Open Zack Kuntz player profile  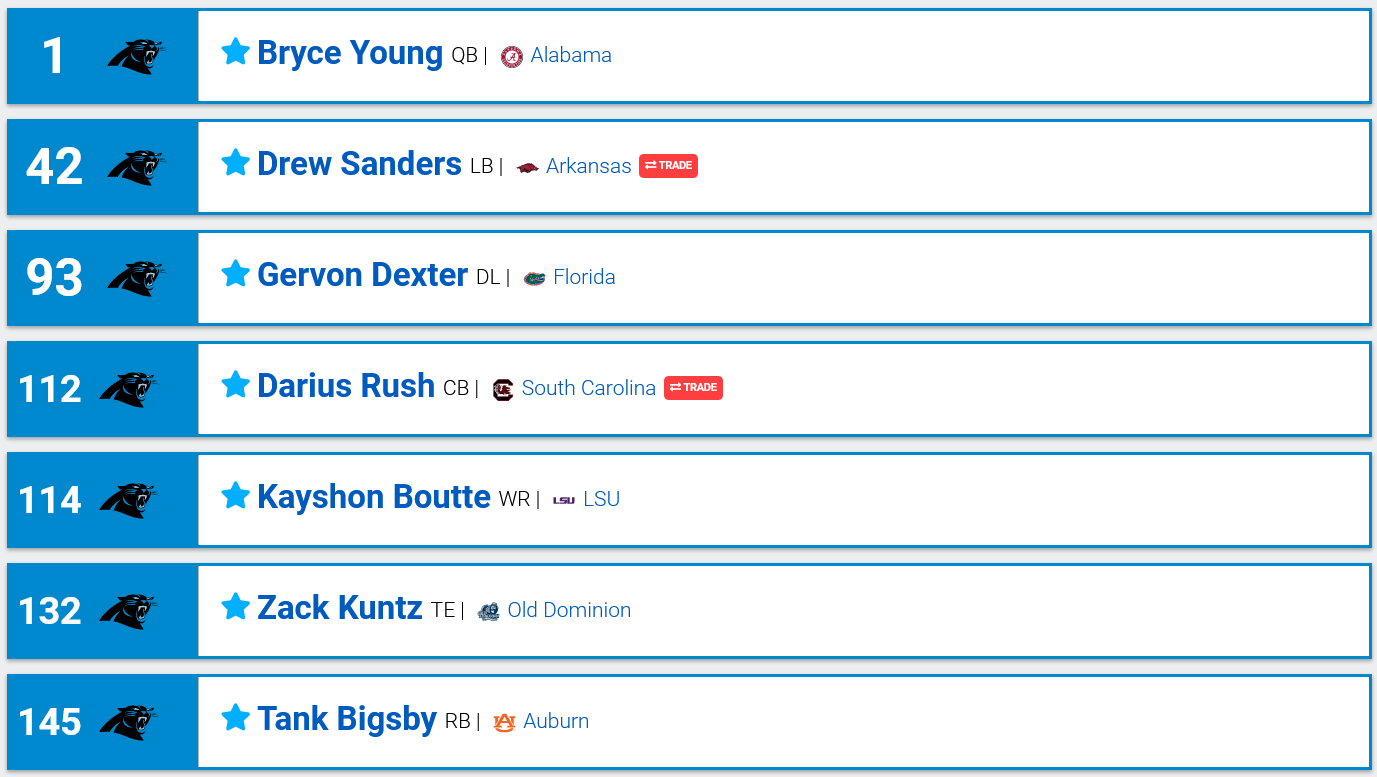[x=340, y=608]
